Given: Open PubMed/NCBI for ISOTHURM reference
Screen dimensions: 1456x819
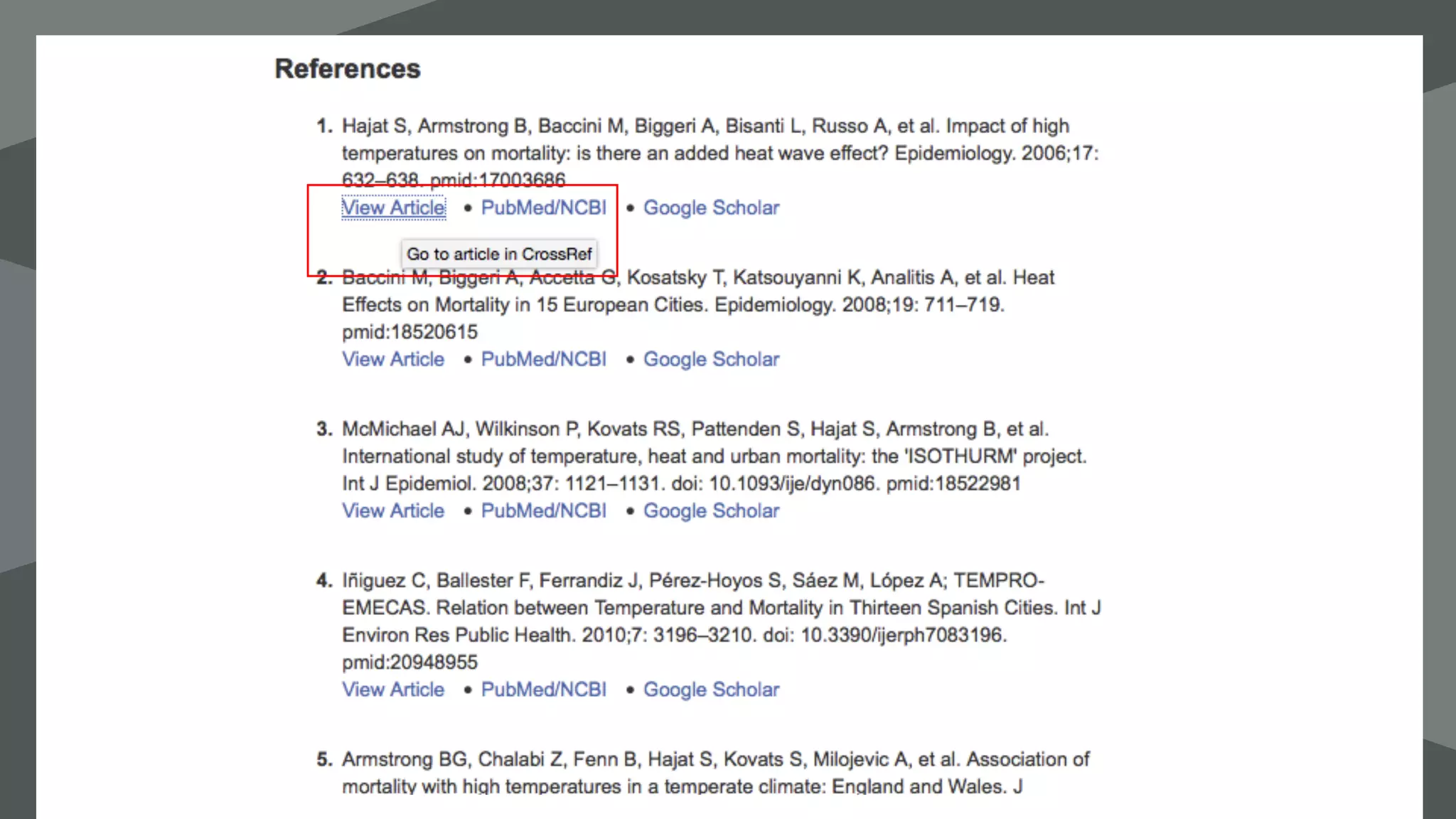Looking at the screenshot, I should click(543, 510).
